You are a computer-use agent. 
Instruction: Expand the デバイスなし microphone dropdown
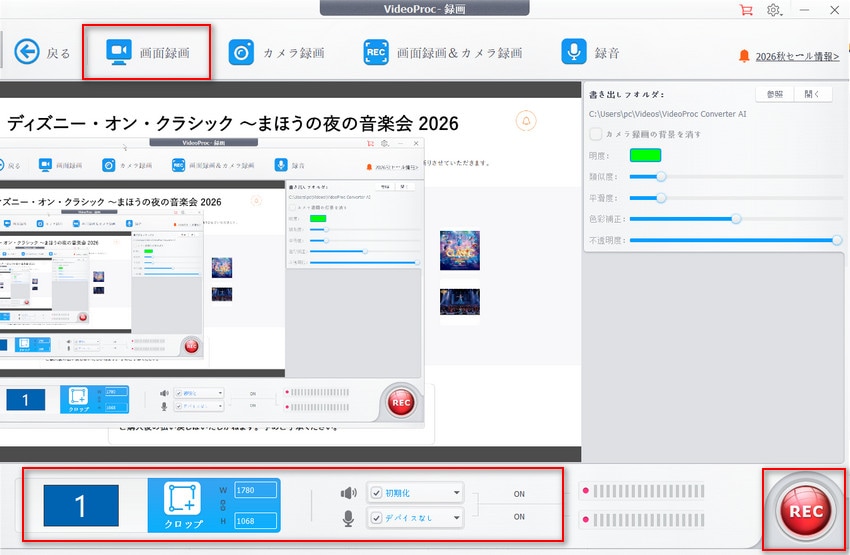pyautogui.click(x=456, y=518)
